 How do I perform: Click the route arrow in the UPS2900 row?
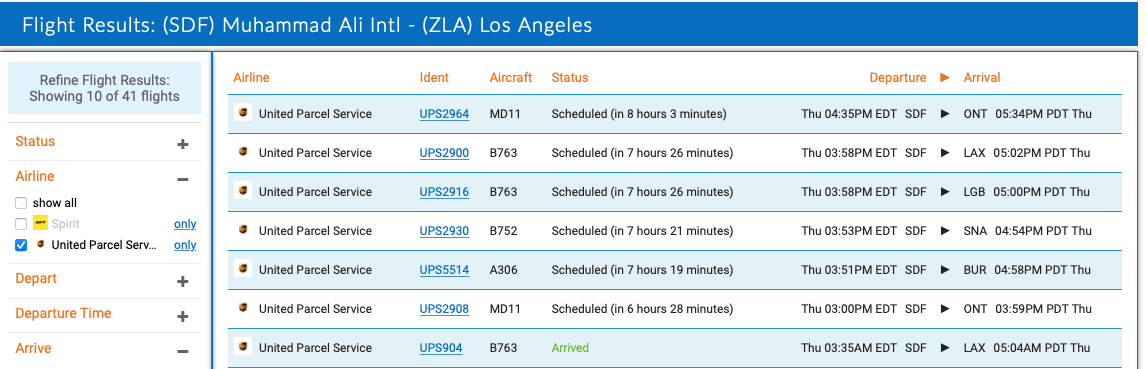coord(945,153)
